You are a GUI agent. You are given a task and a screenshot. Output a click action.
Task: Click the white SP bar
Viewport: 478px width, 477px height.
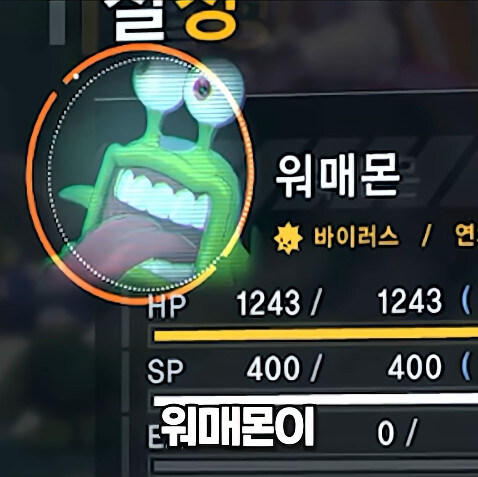(x=316, y=400)
